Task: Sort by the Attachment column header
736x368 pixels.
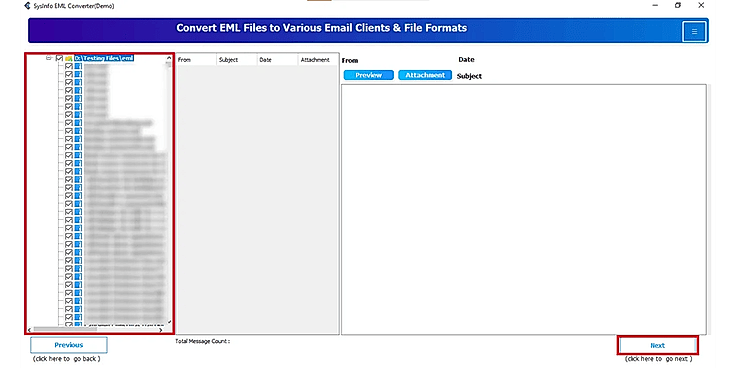Action: (x=318, y=60)
